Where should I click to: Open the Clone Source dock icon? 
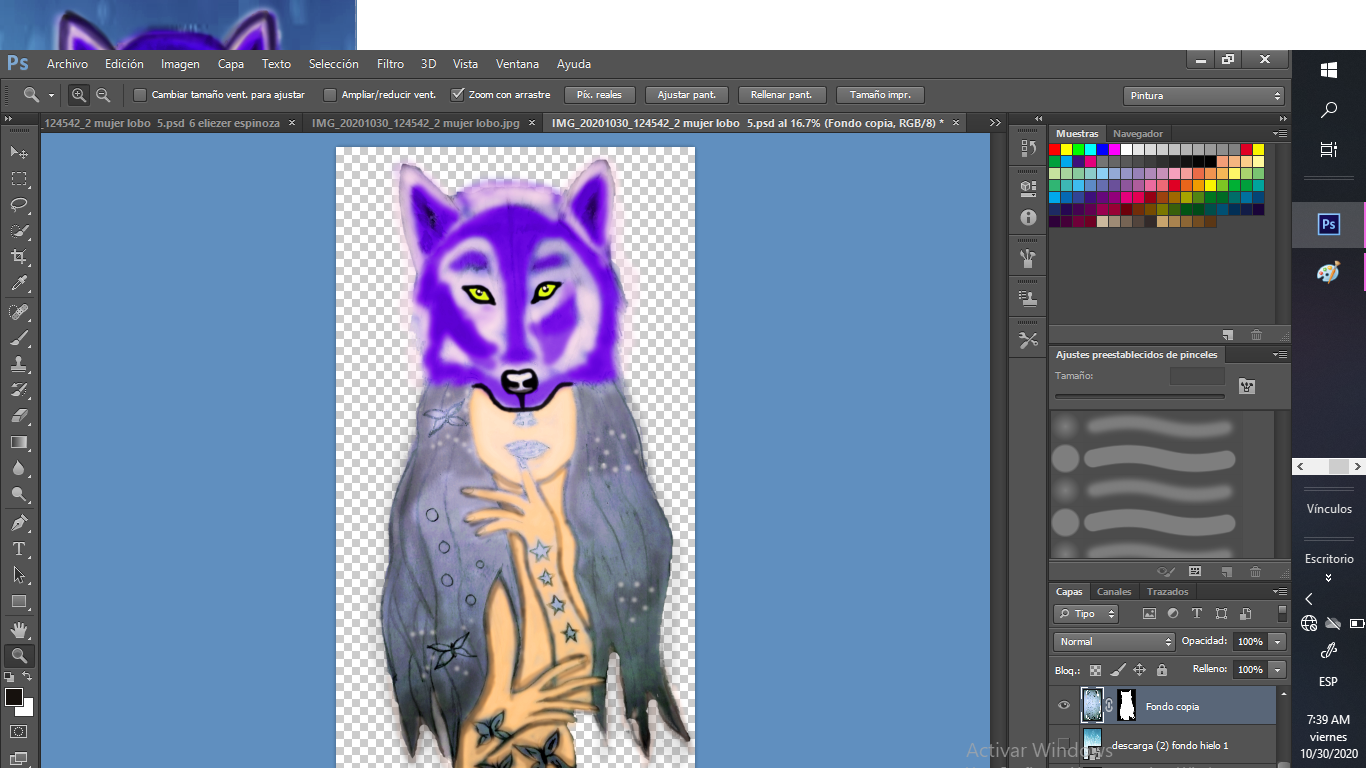[1028, 298]
